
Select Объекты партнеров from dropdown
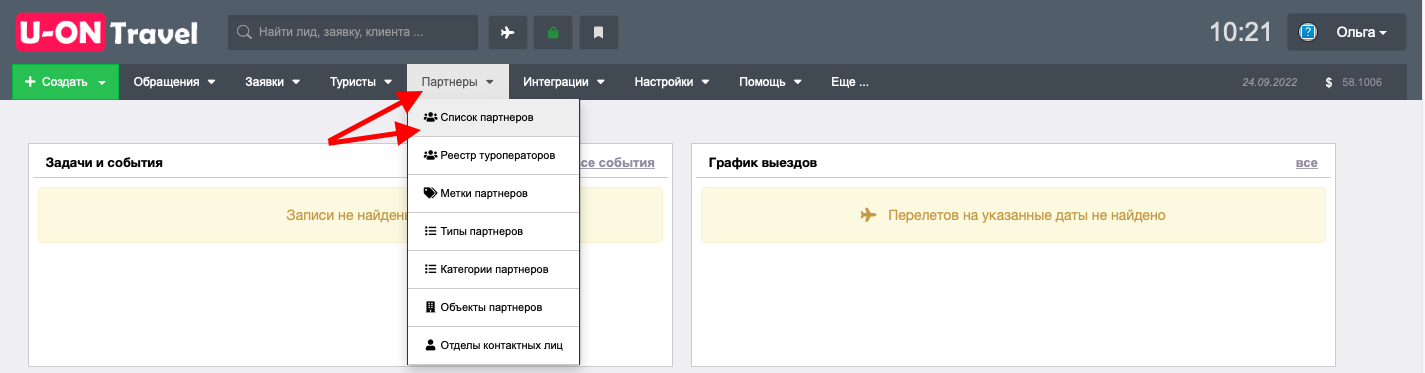[493, 307]
